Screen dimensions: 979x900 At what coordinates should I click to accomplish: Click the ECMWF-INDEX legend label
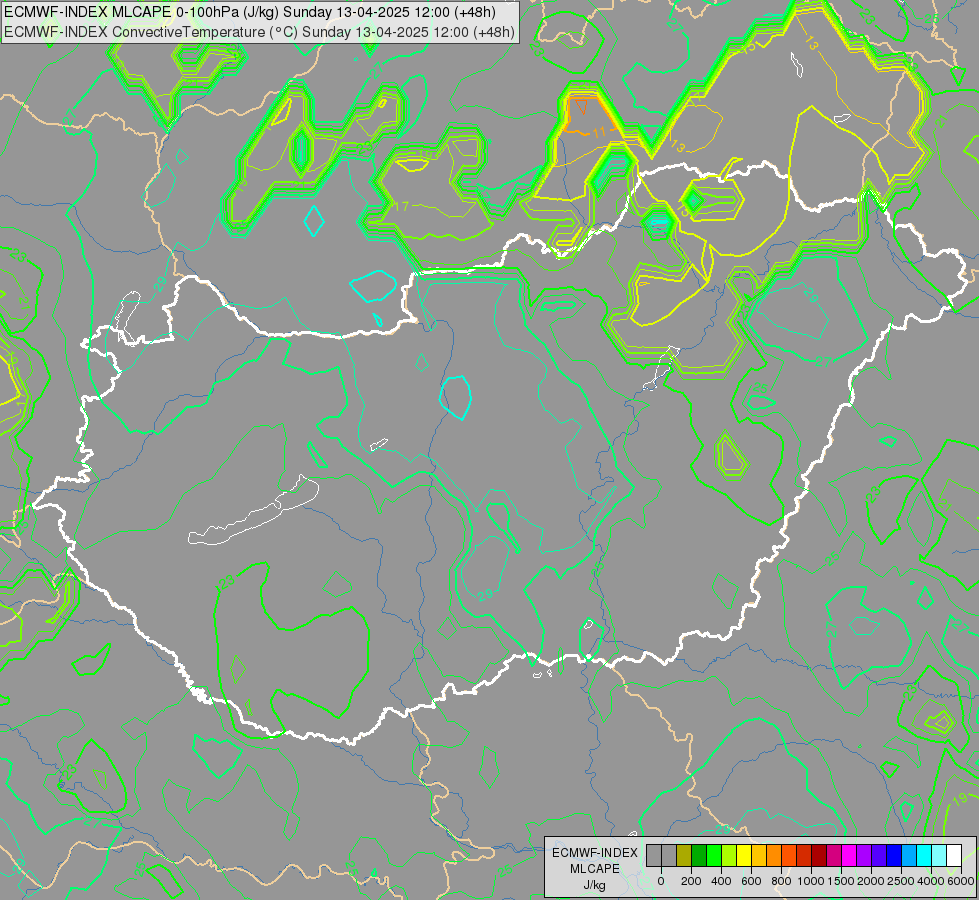(595, 853)
